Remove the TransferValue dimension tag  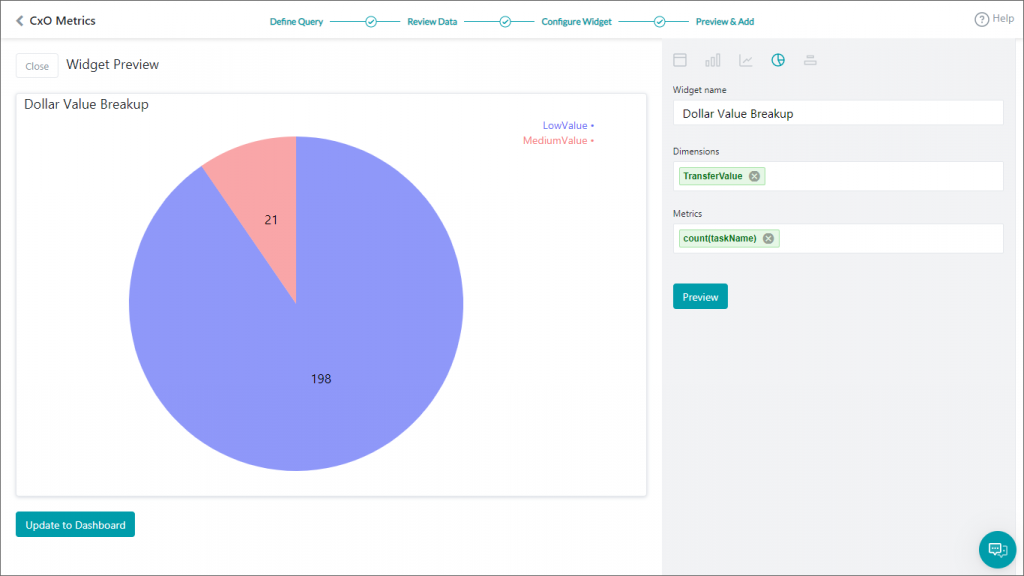coord(756,175)
